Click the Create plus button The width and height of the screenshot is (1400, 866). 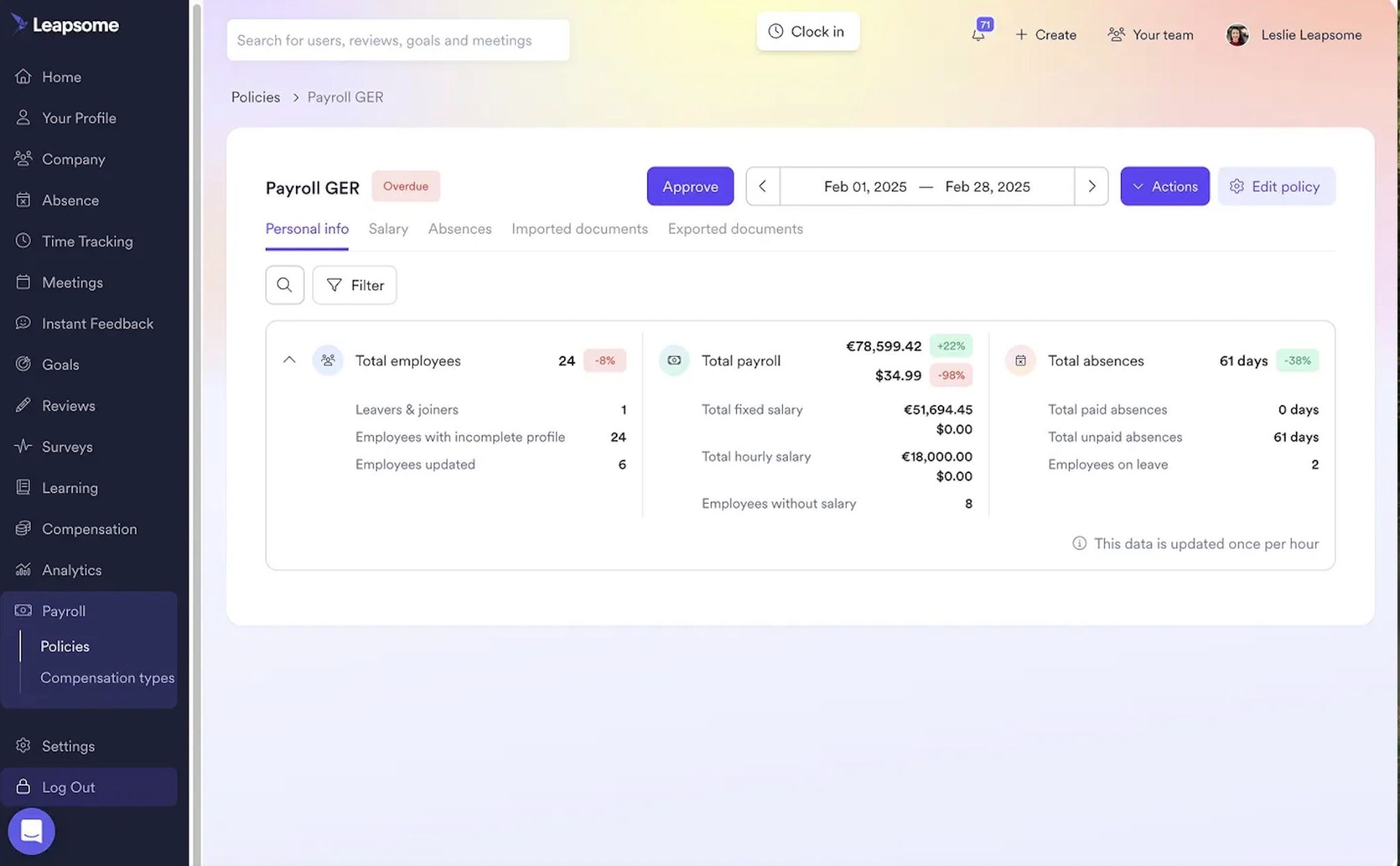(x=1045, y=35)
